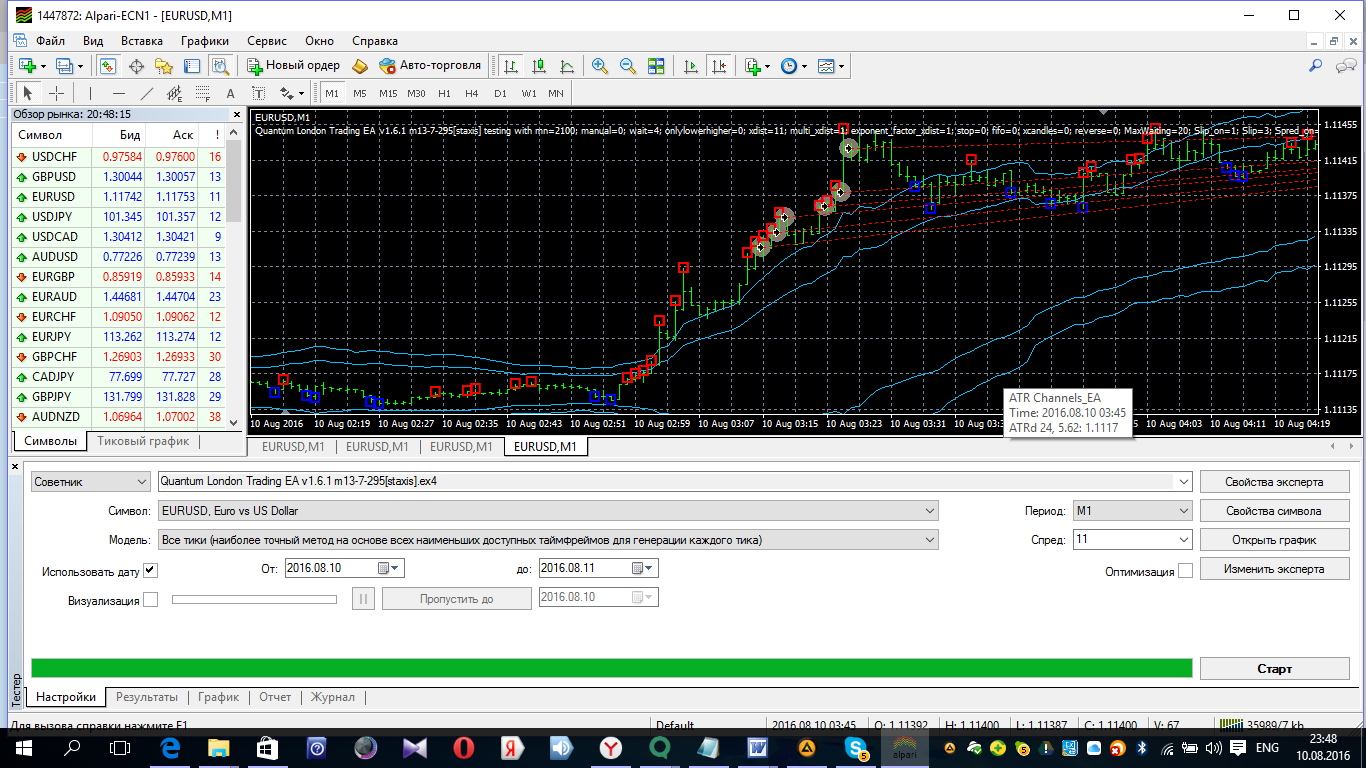Open the Сервис menu
Image resolution: width=1366 pixels, height=768 pixels.
[267, 41]
